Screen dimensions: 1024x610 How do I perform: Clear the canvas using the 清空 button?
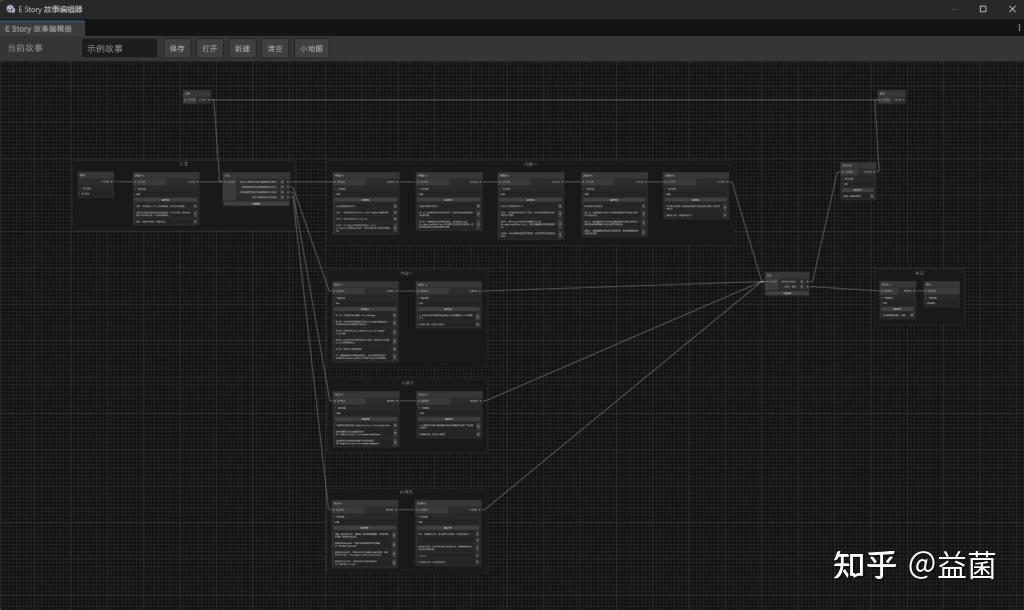273,48
